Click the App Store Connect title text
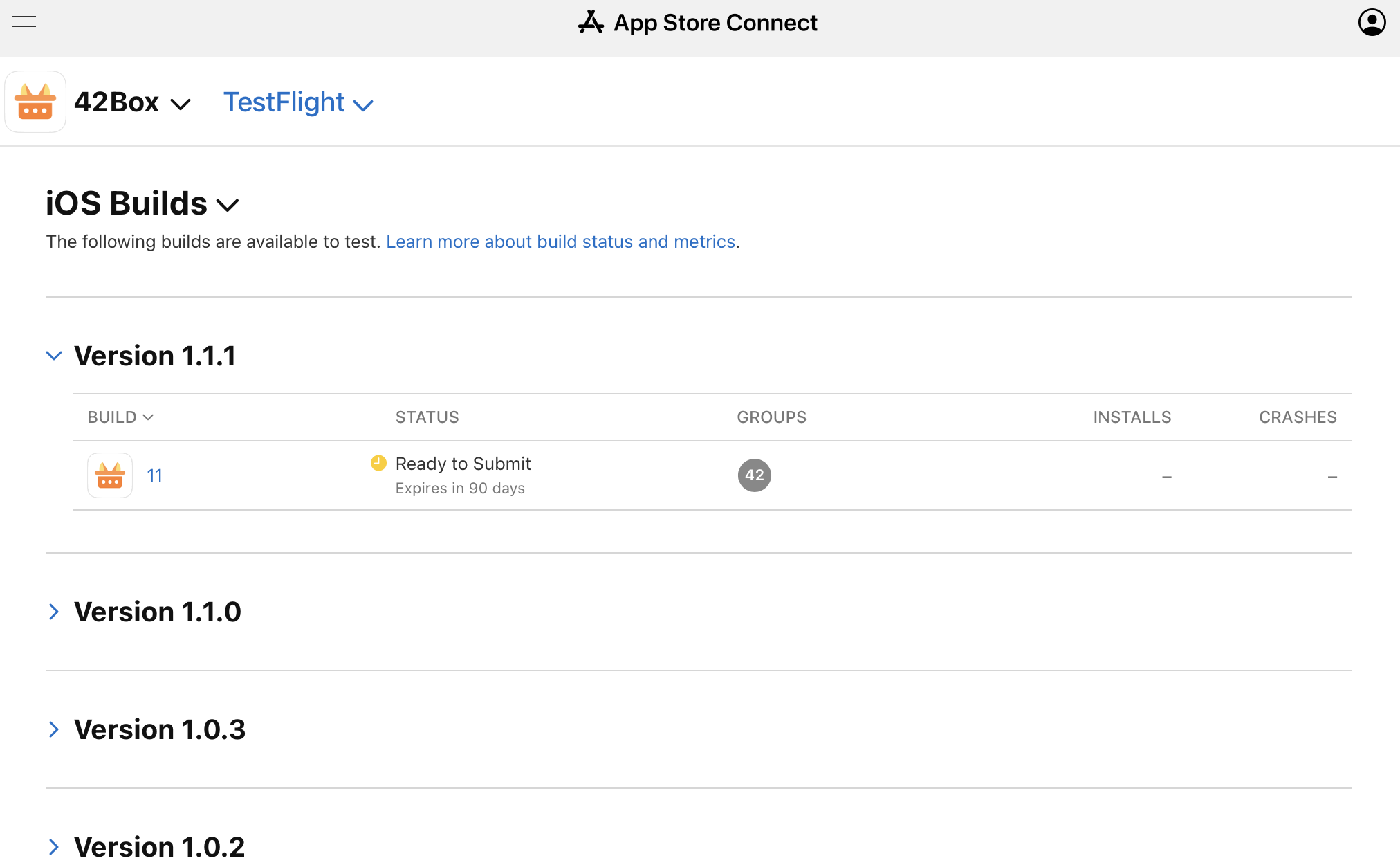 tap(715, 22)
